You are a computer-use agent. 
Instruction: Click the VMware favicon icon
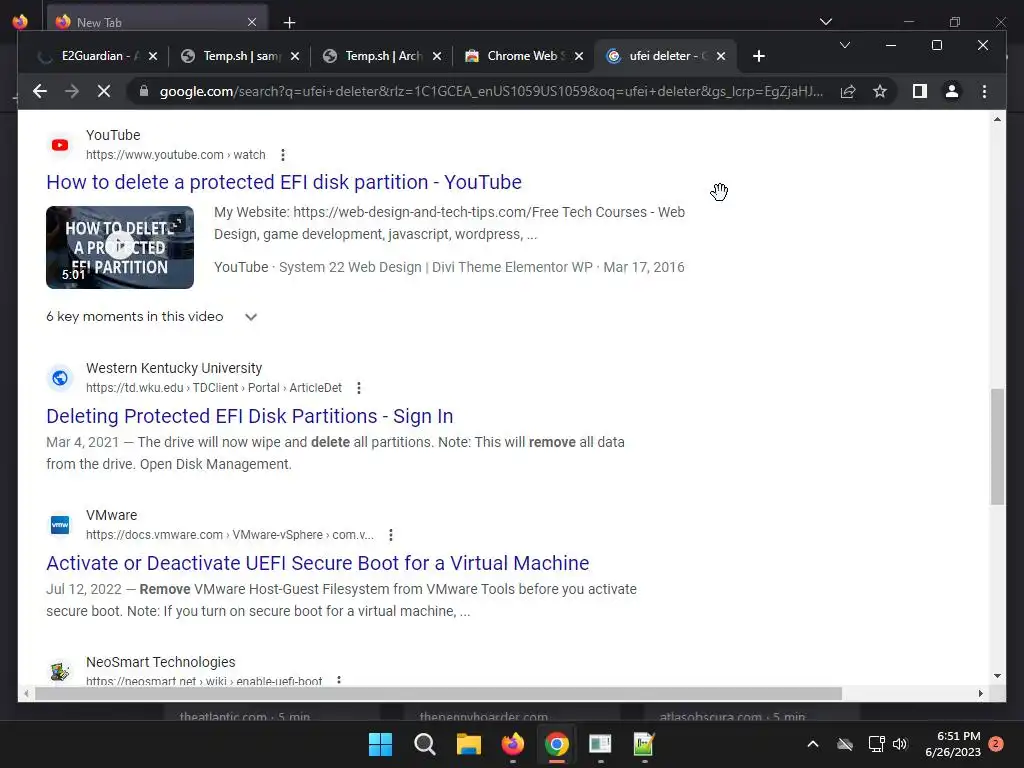[x=59, y=525]
